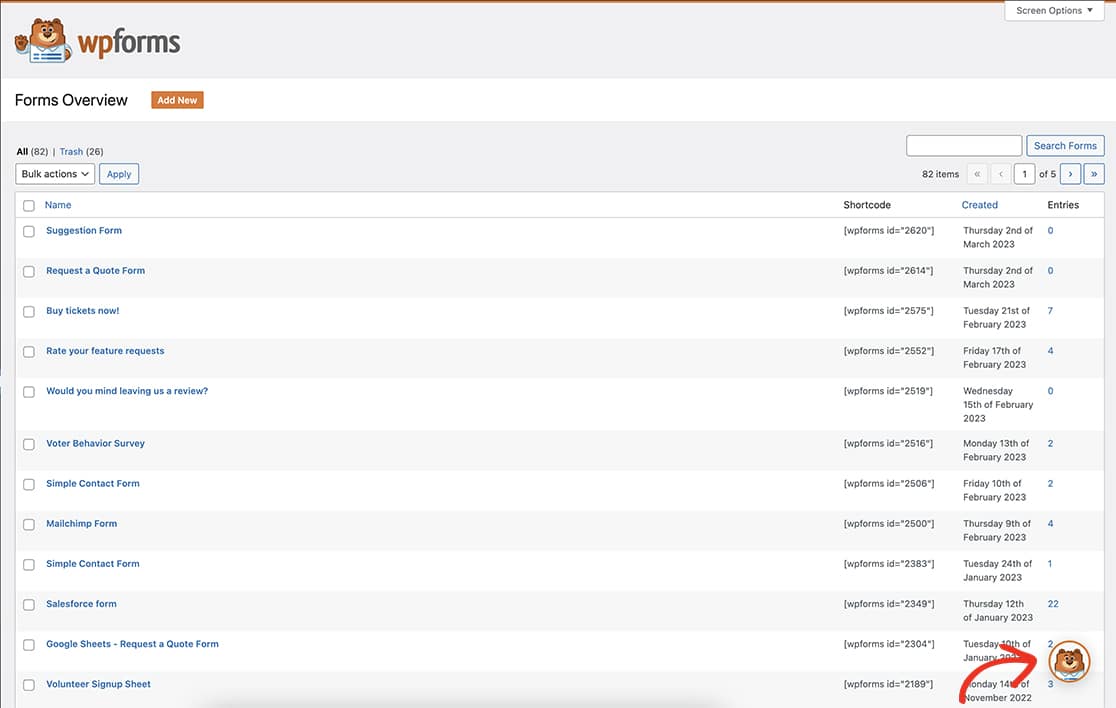Expand the Screen Options panel
This screenshot has height=708, width=1116.
[1054, 11]
